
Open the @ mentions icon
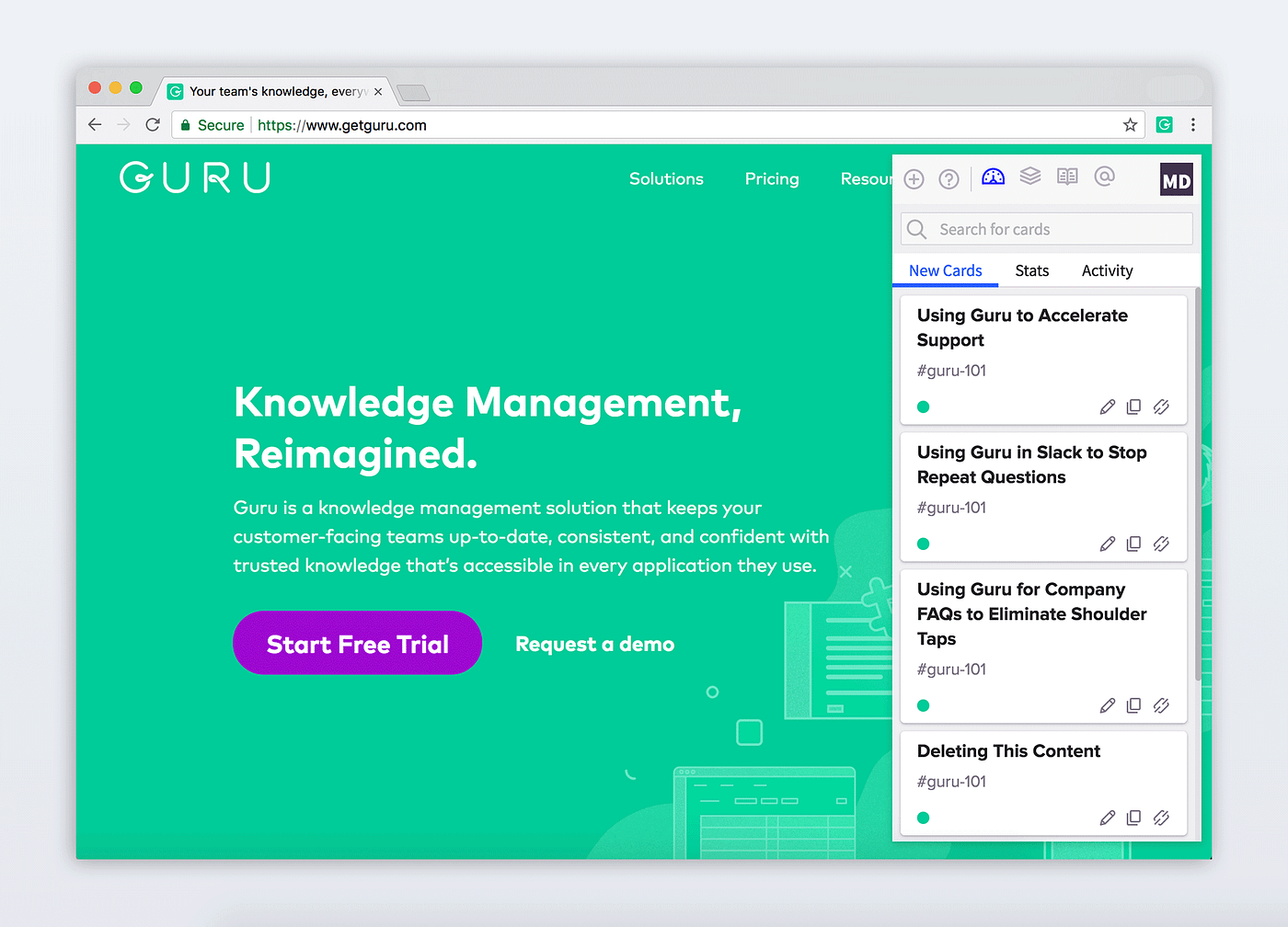click(x=1105, y=176)
